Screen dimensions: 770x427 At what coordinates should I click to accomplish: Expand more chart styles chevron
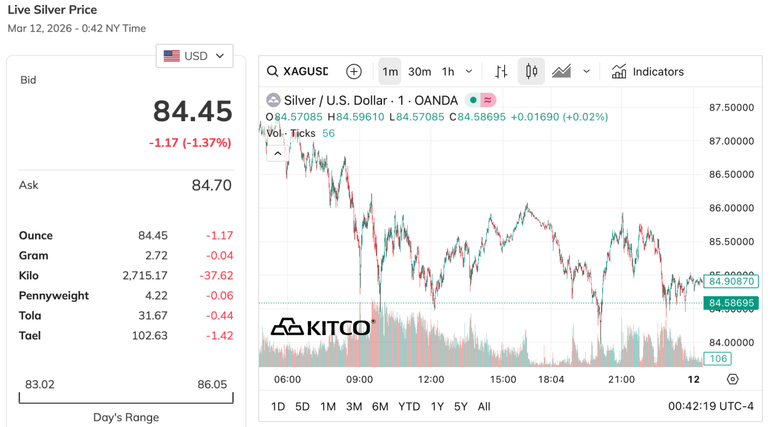(x=587, y=72)
